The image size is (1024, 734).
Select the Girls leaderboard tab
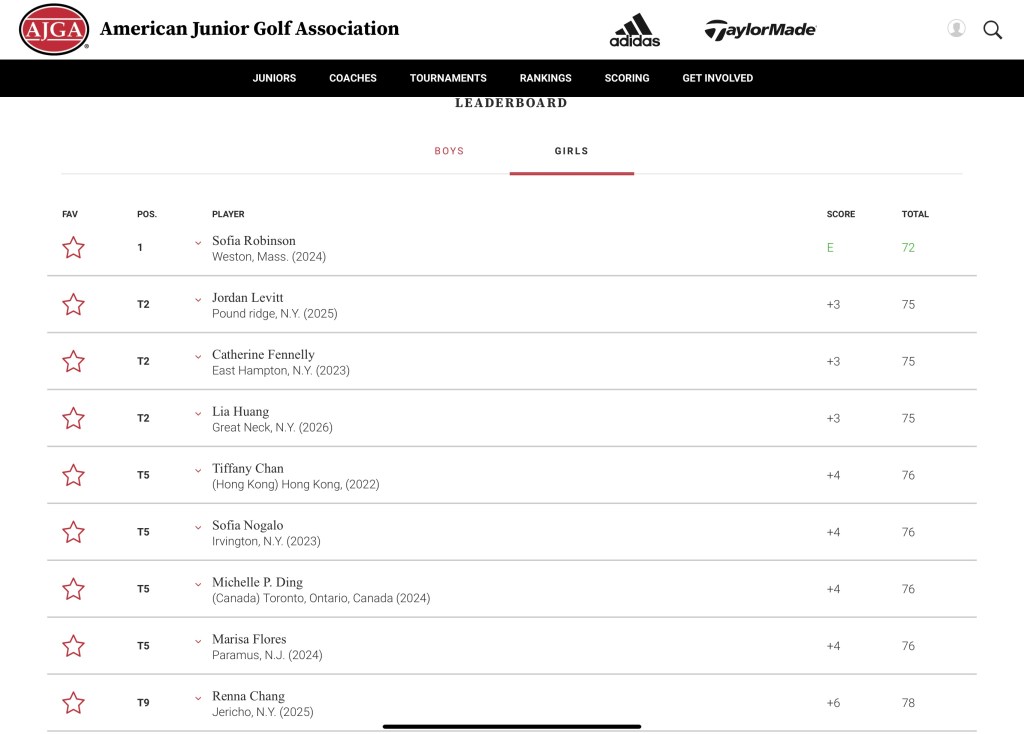tap(572, 151)
